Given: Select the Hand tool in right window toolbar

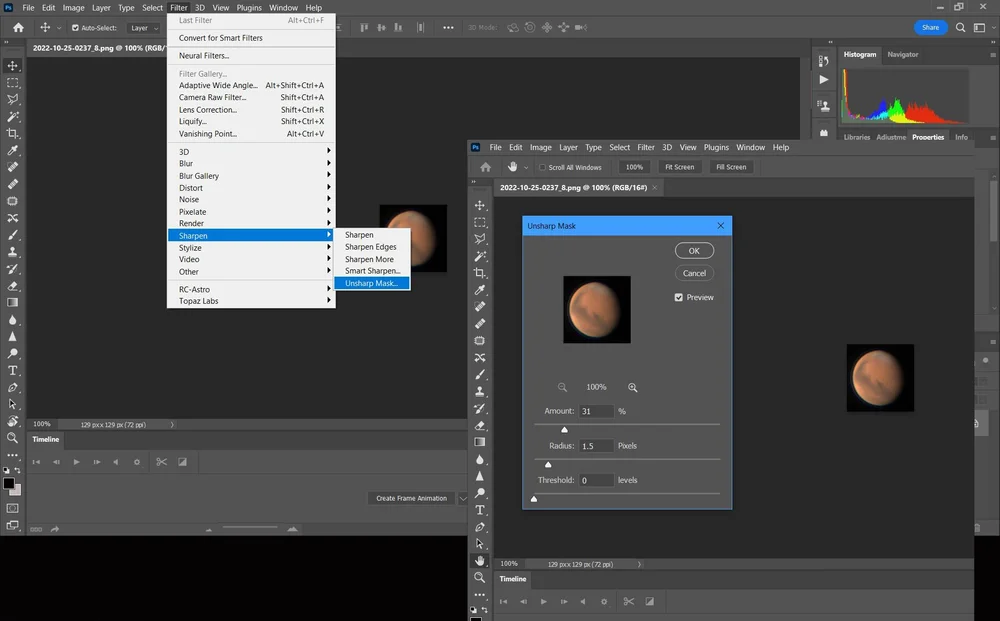Looking at the screenshot, I should tap(480, 560).
